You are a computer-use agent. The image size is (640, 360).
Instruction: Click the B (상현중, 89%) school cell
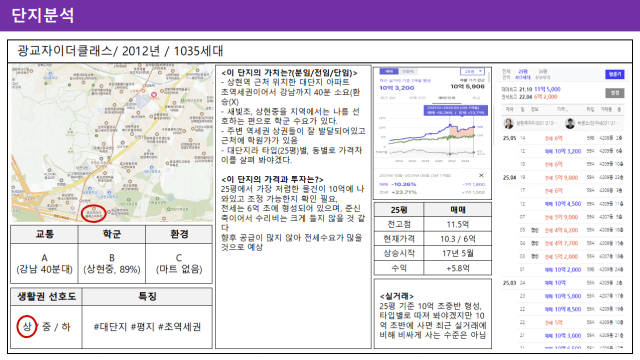point(112,263)
